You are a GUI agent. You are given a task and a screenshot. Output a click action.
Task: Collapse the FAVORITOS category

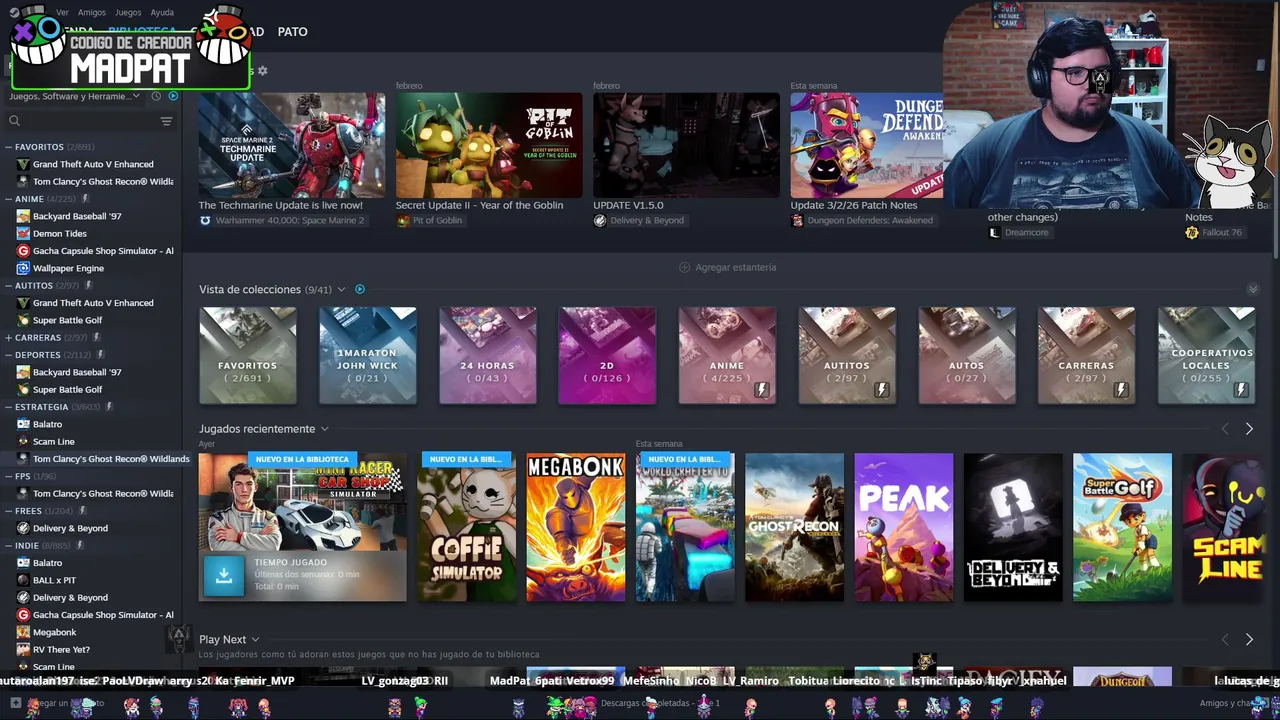pyautogui.click(x=8, y=147)
